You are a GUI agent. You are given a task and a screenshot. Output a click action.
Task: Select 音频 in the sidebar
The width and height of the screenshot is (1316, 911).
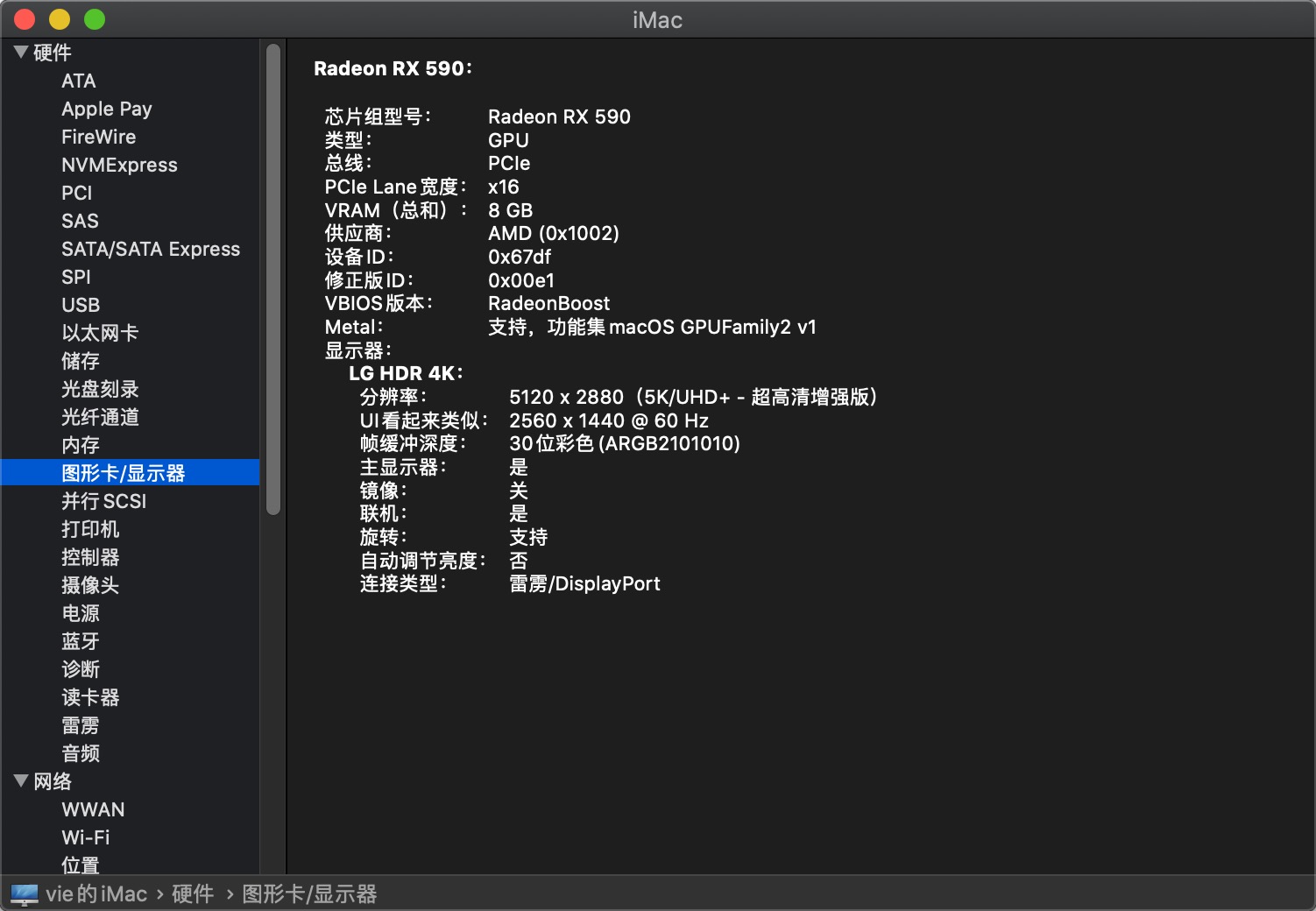(81, 753)
